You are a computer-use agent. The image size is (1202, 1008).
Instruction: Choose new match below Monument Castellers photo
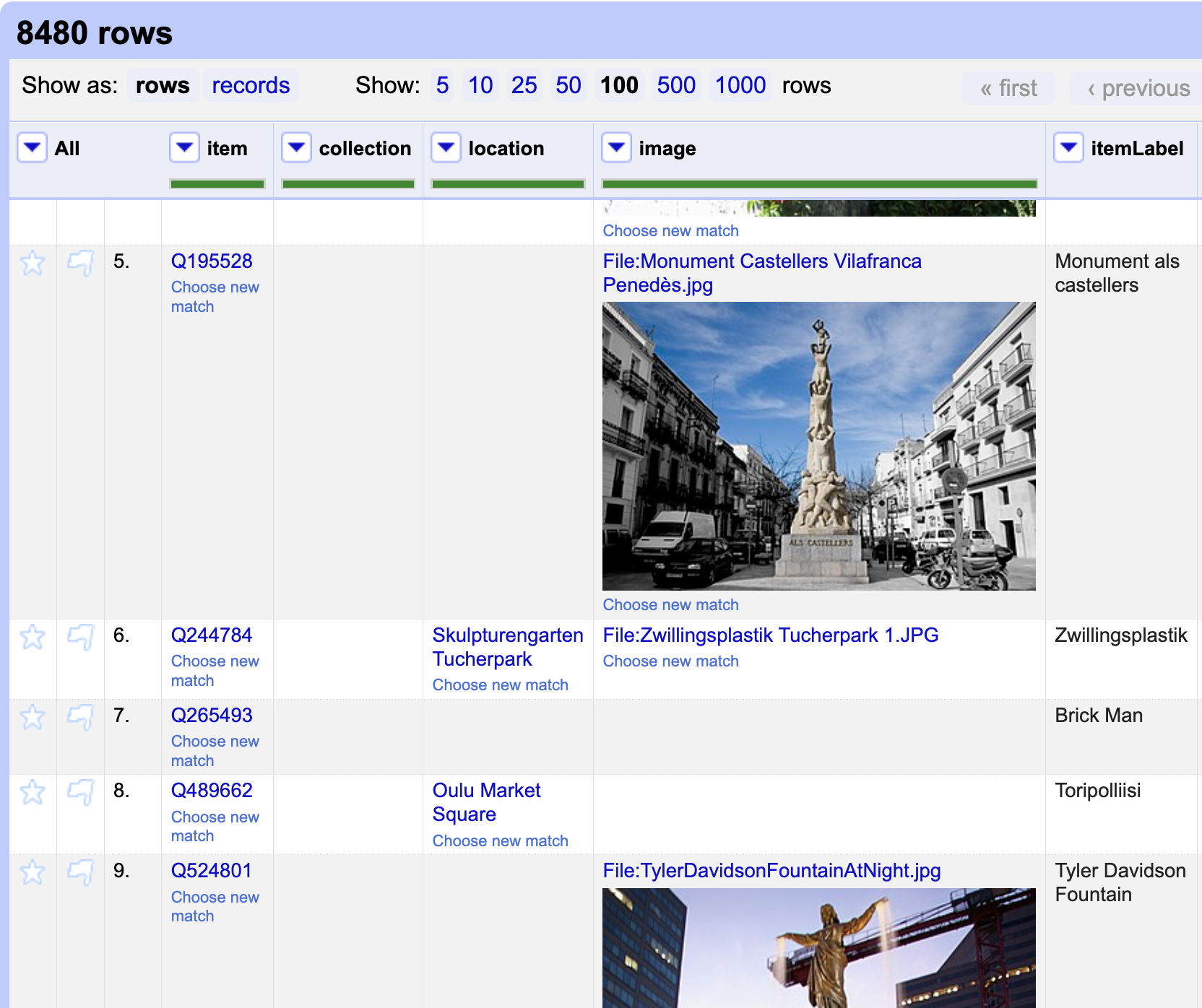(x=670, y=605)
